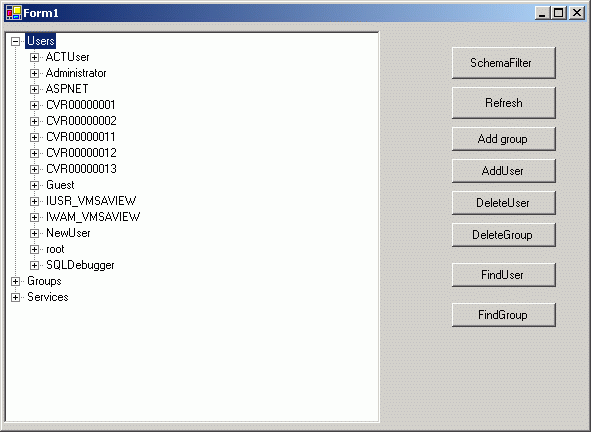
Task: Expand the SQLDebugger node
Action: point(34,265)
